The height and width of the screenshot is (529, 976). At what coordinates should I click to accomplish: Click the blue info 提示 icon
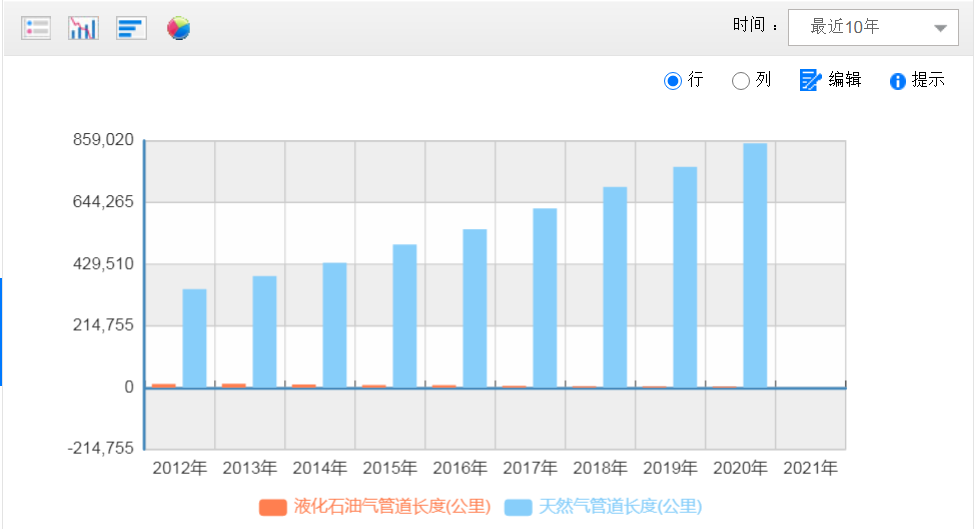tap(898, 82)
